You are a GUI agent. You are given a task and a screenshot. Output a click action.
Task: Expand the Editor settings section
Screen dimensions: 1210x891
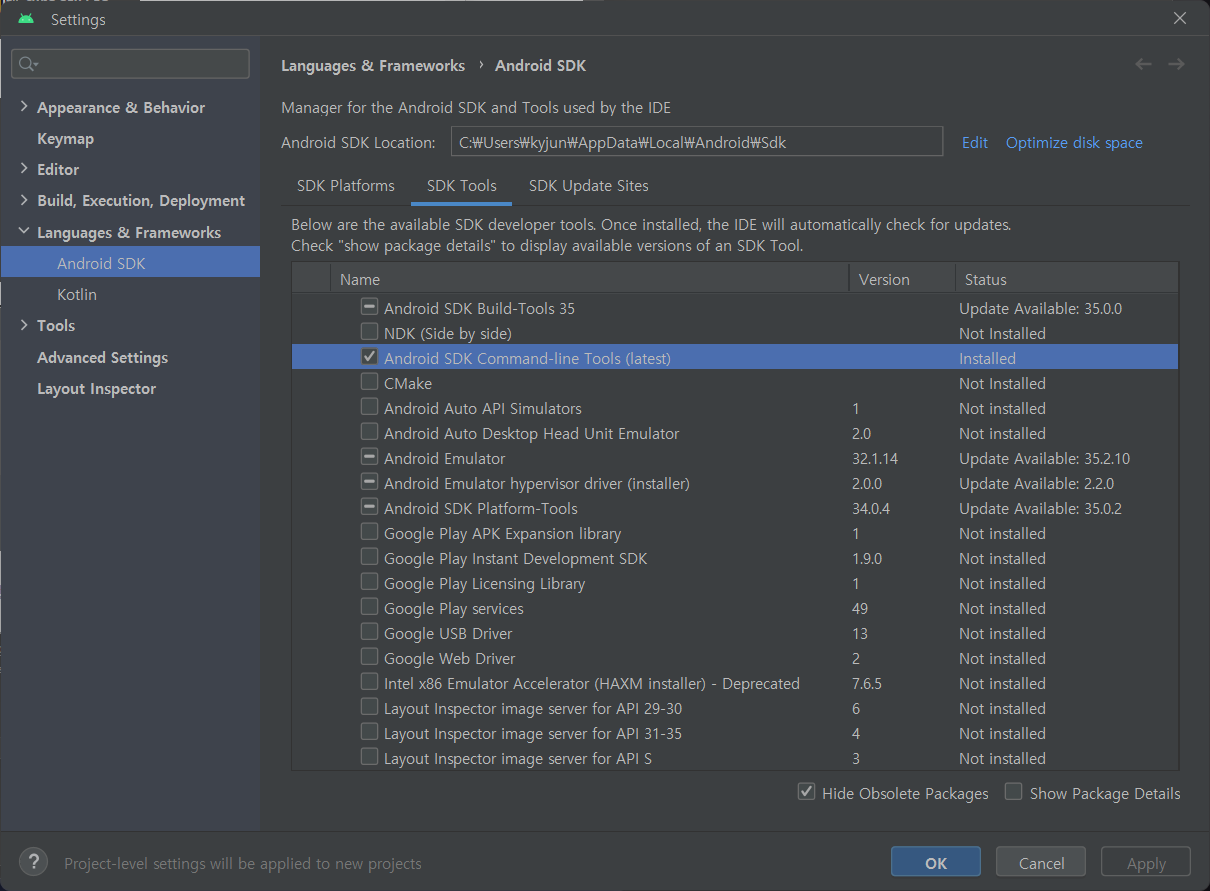[x=24, y=169]
